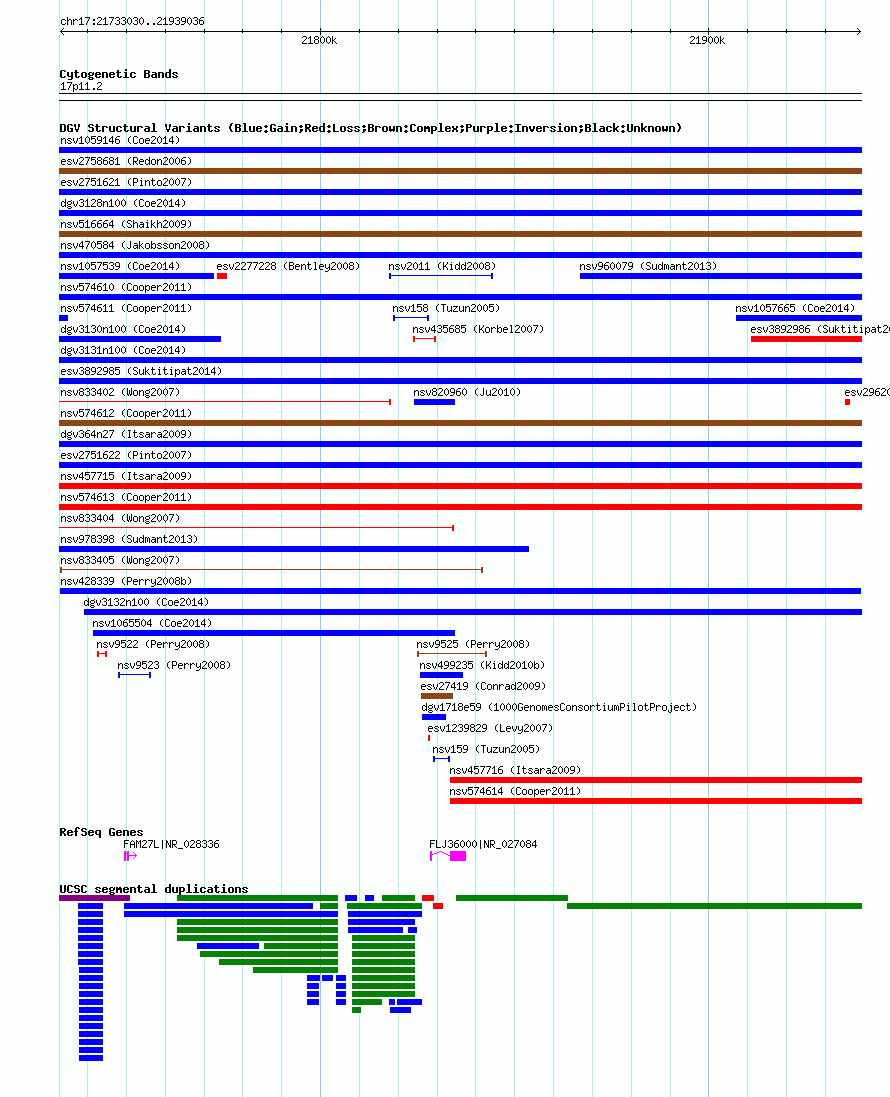
Task: Select esv3892985 (Suktitipat2014) label
Action: pyautogui.click(x=141, y=371)
